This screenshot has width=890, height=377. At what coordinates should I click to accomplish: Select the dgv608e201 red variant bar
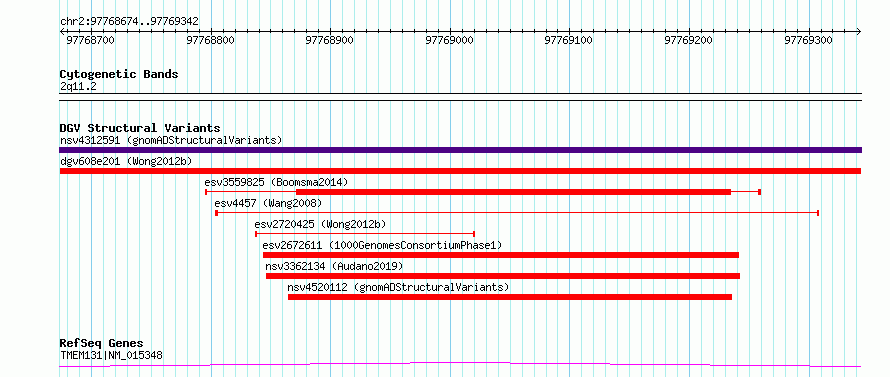click(460, 171)
